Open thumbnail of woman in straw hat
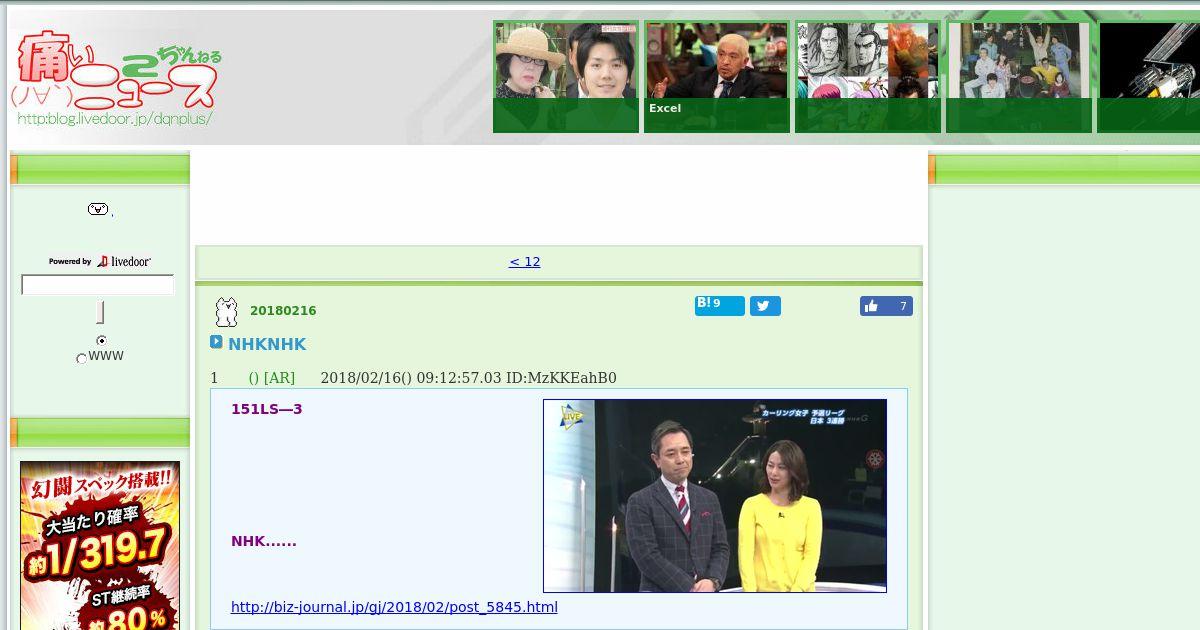1200x630 pixels. click(566, 77)
